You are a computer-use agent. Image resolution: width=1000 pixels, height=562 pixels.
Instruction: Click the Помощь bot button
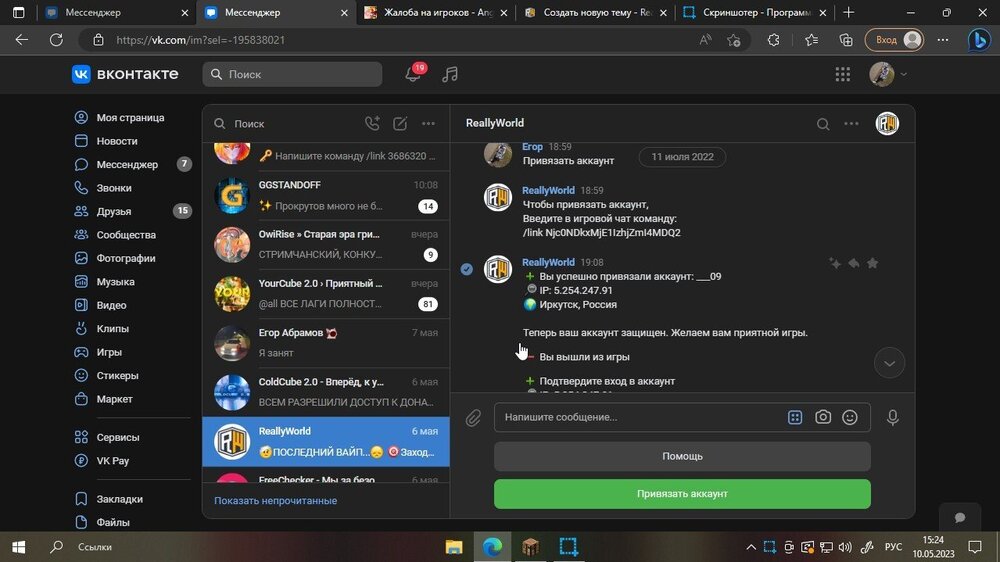tap(682, 456)
